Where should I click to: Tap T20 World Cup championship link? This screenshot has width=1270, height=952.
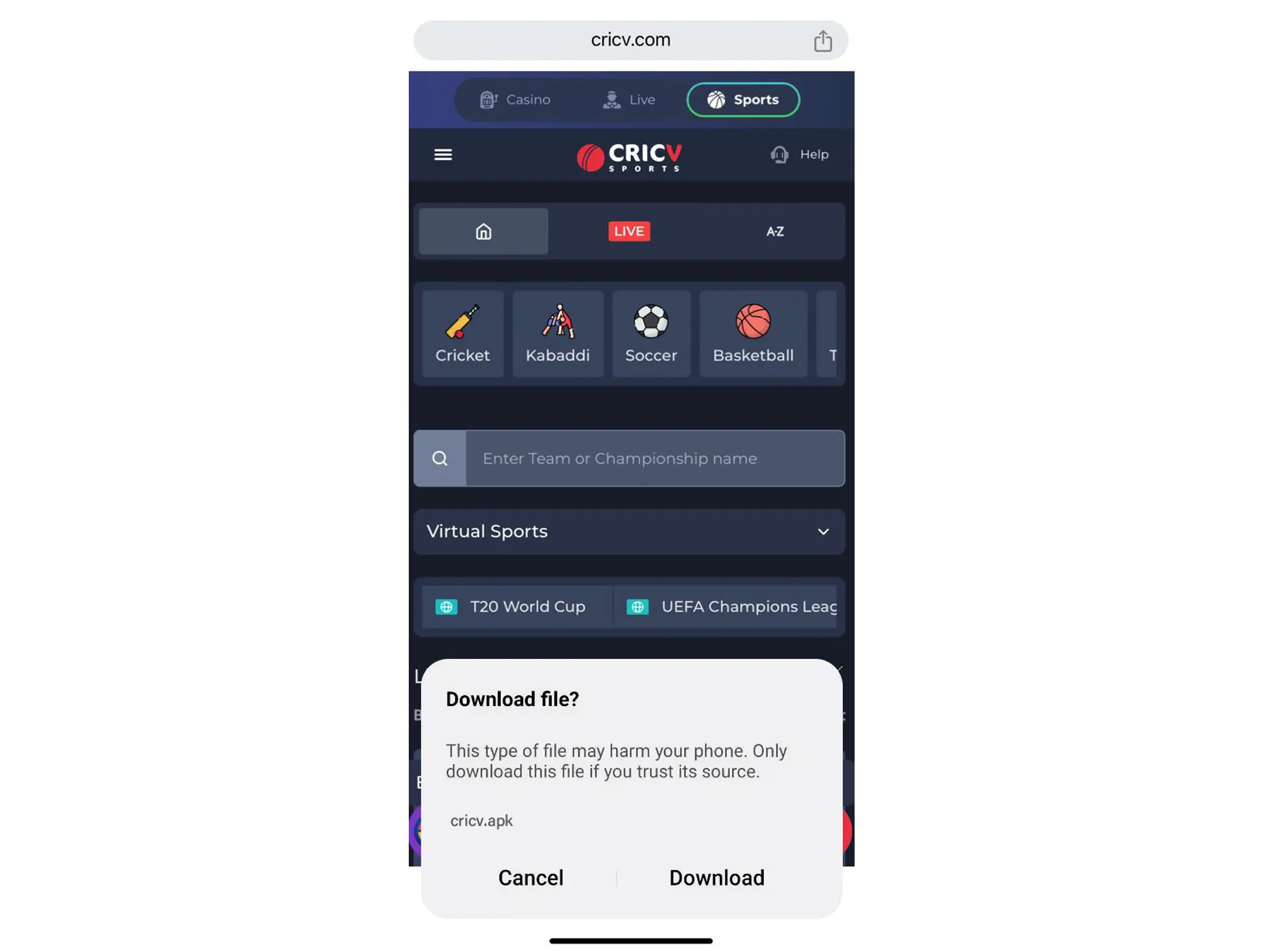pos(510,606)
